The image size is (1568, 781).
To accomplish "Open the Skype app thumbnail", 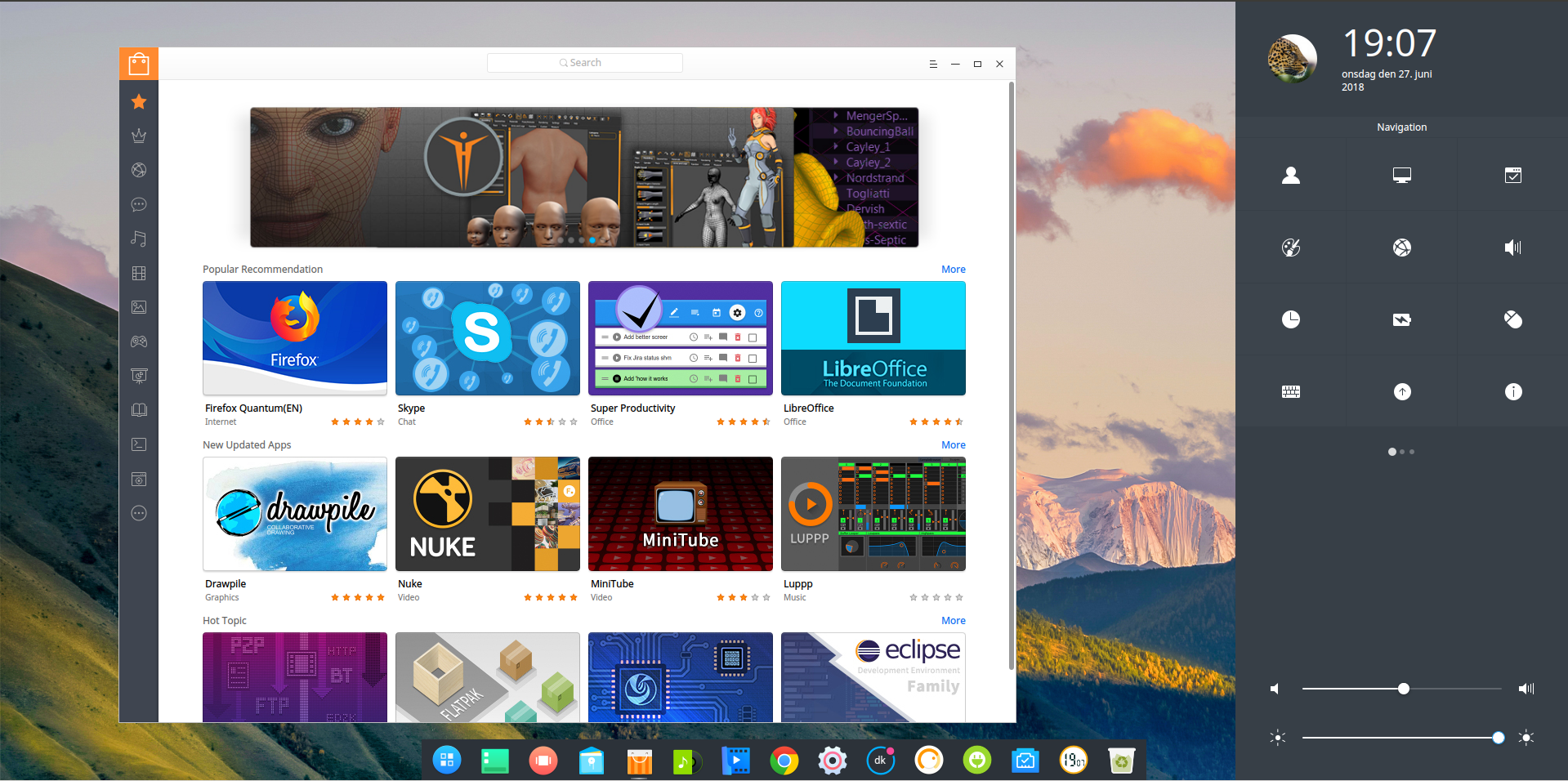I will (488, 338).
